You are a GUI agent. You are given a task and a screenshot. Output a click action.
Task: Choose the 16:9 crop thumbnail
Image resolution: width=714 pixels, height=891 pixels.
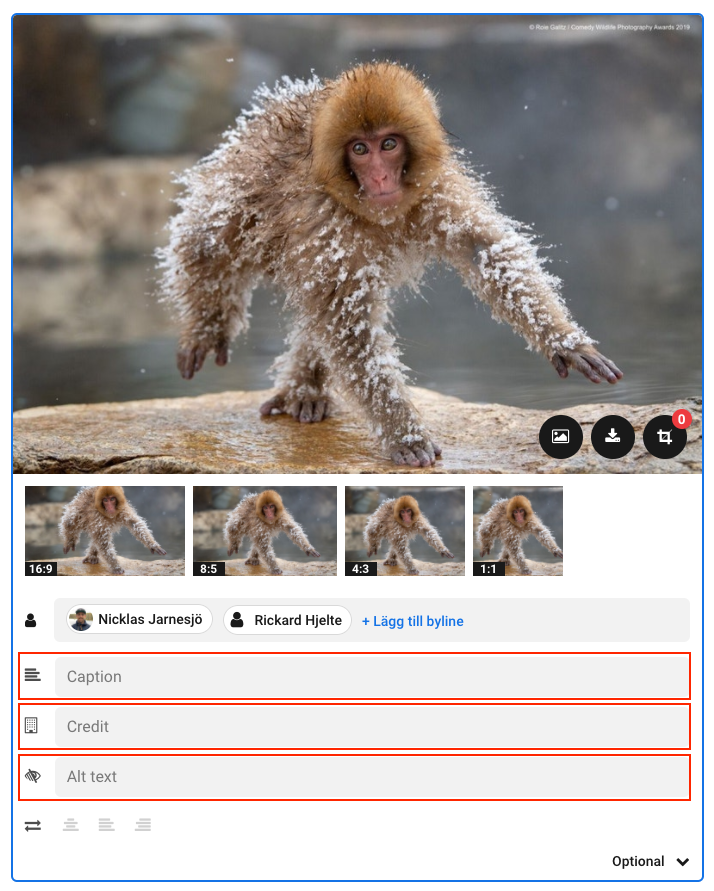105,531
